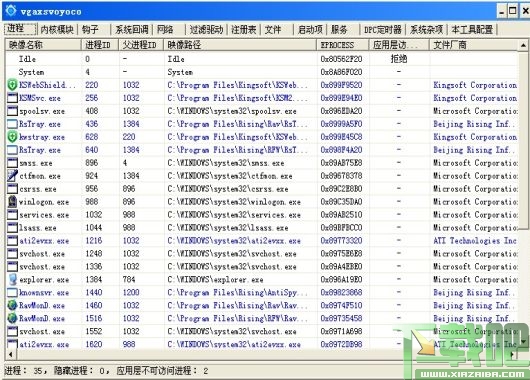The width and height of the screenshot is (530, 380).
Task: Open the 网络 tab
Action: 165,30
